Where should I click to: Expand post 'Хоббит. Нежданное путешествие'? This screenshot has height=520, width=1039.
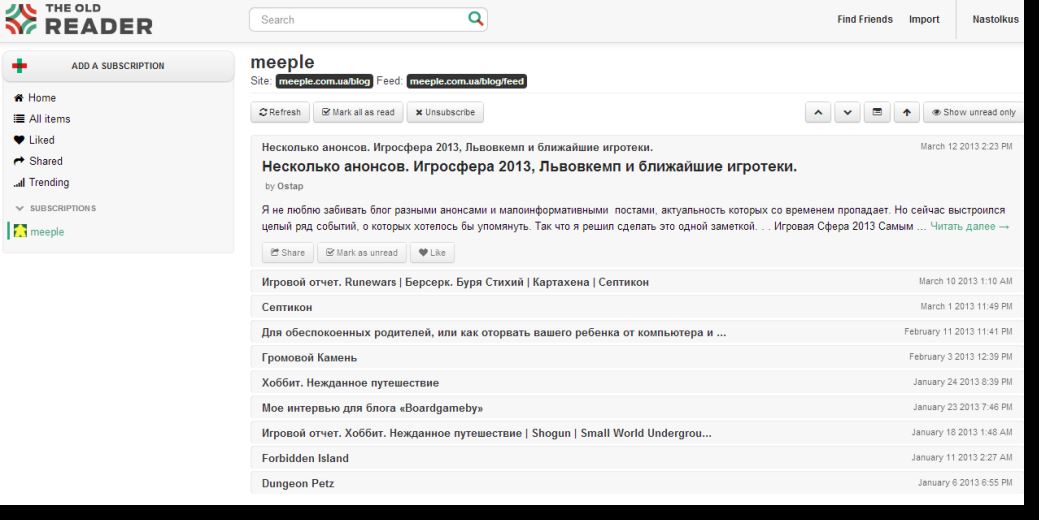pos(637,382)
